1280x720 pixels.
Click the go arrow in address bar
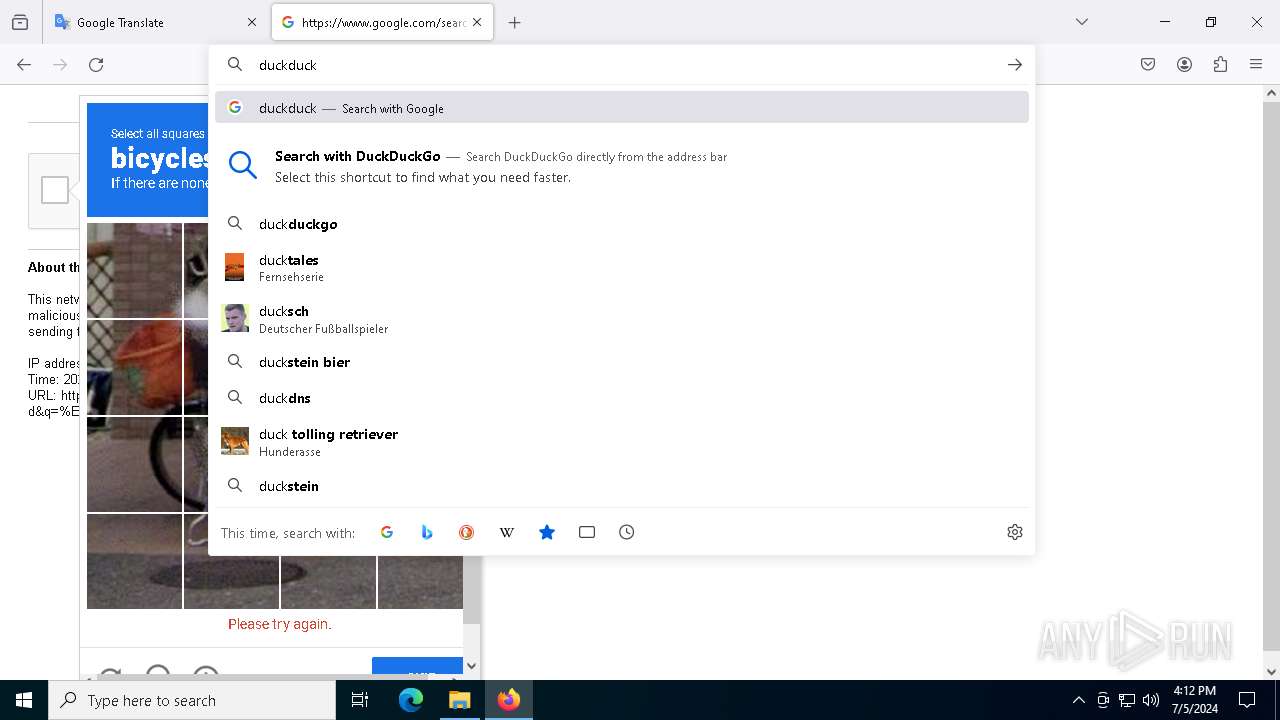point(1014,65)
